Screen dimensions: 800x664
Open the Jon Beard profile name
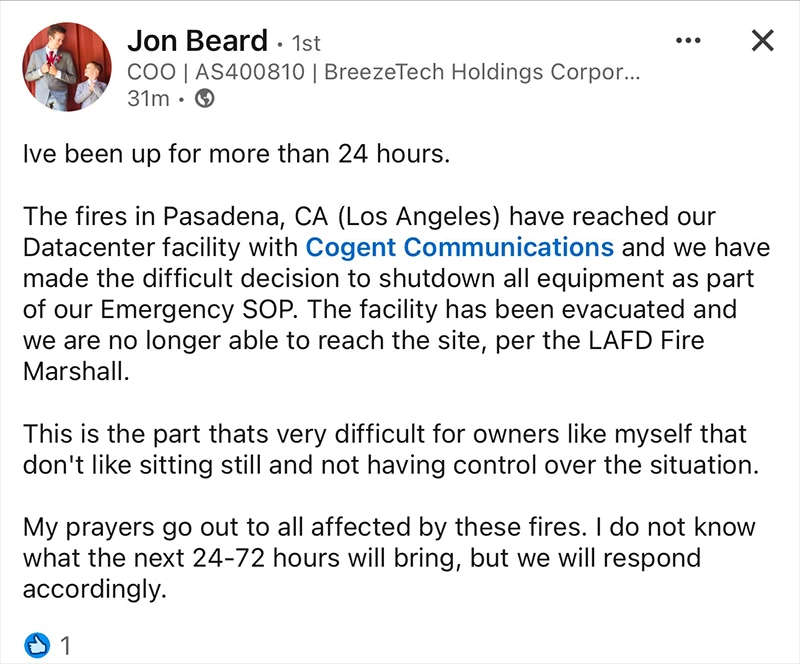(197, 41)
